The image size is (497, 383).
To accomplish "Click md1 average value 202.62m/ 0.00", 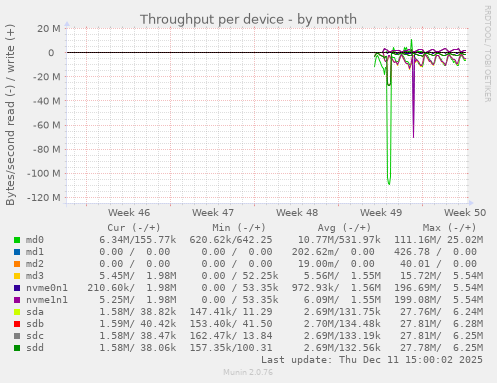I will [333, 252].
